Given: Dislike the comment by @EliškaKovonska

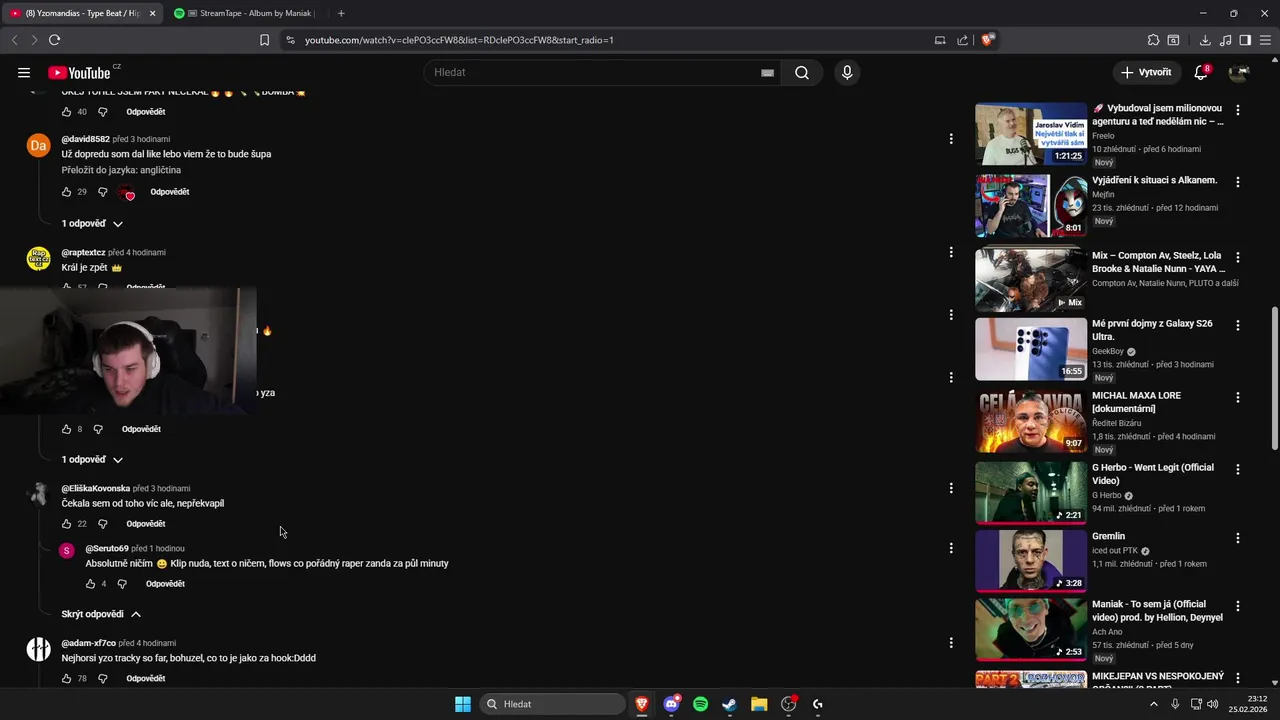Looking at the screenshot, I should point(102,524).
